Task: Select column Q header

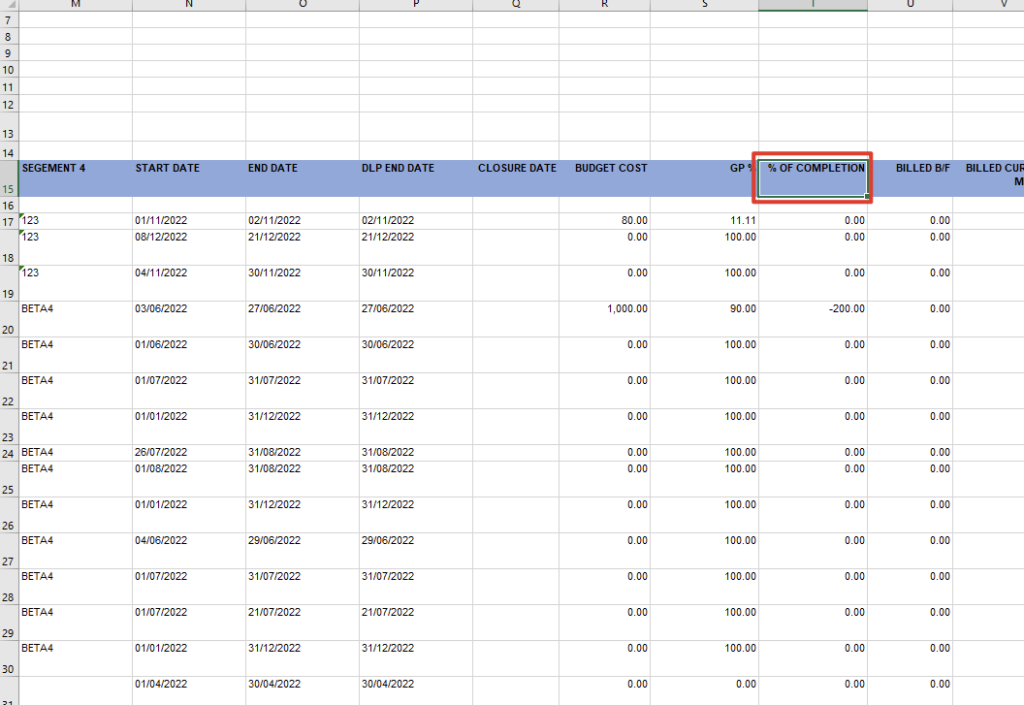Action: 515,5
